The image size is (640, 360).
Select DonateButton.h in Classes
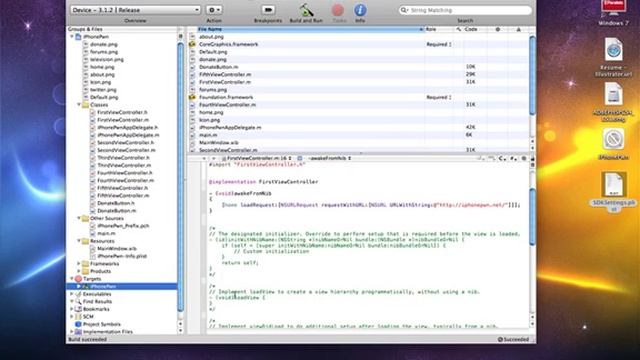(x=116, y=203)
